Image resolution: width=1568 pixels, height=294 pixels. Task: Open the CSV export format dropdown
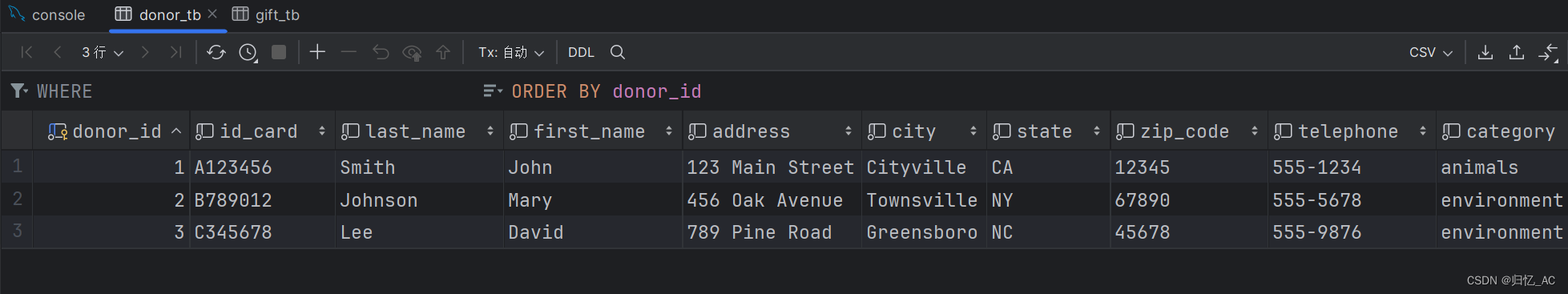[x=1430, y=52]
